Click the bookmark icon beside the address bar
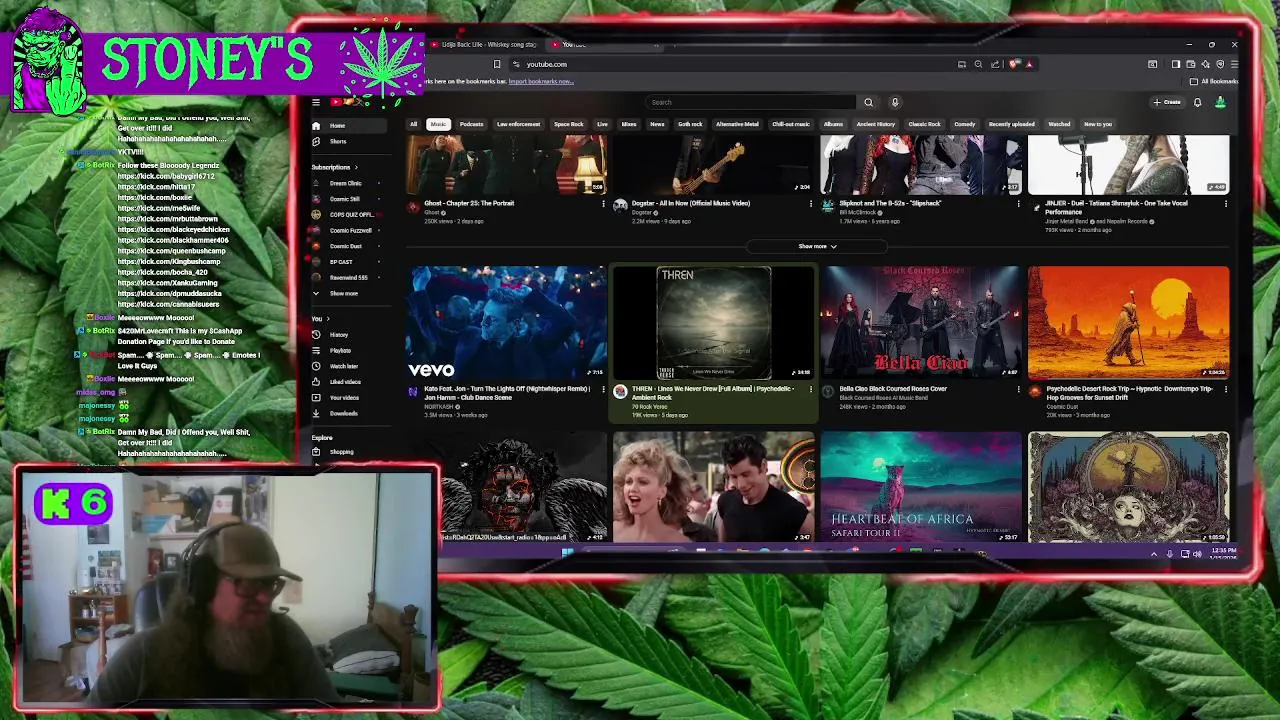 point(497,64)
